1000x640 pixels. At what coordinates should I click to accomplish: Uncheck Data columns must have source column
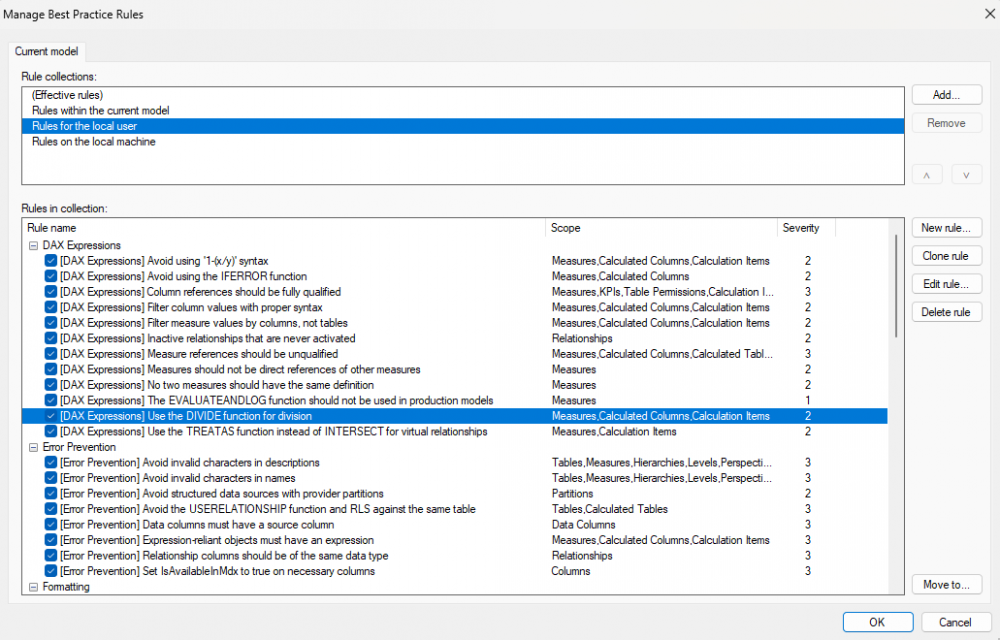pos(51,525)
